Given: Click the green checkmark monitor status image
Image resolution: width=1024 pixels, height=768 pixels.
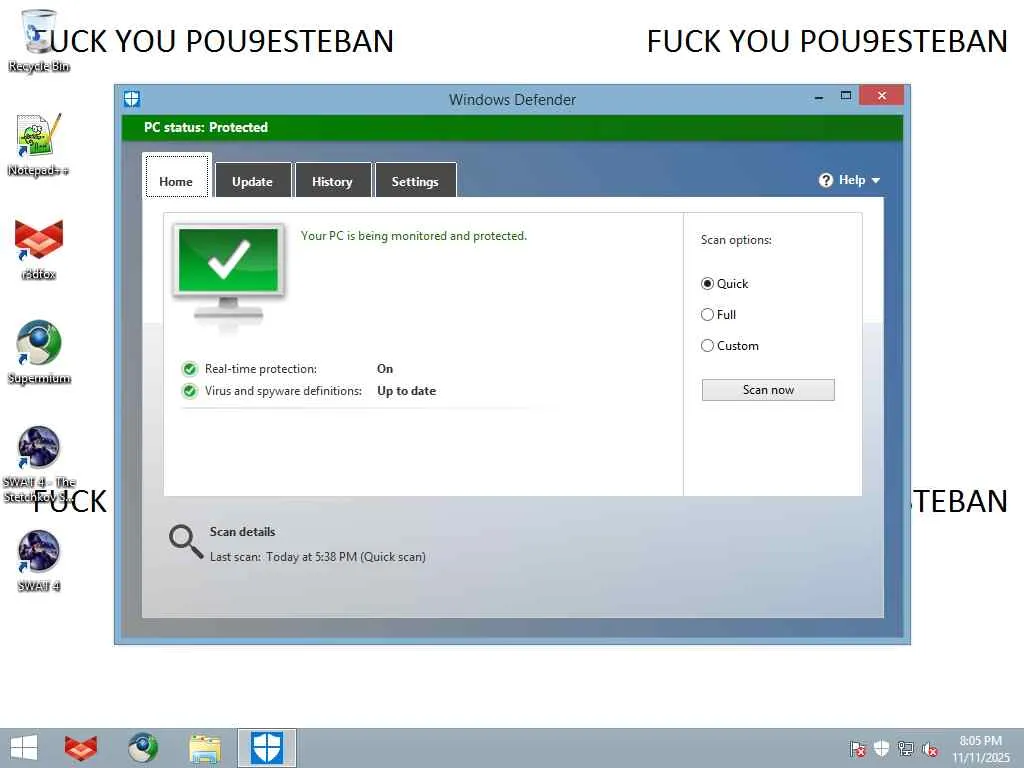Looking at the screenshot, I should (x=229, y=274).
